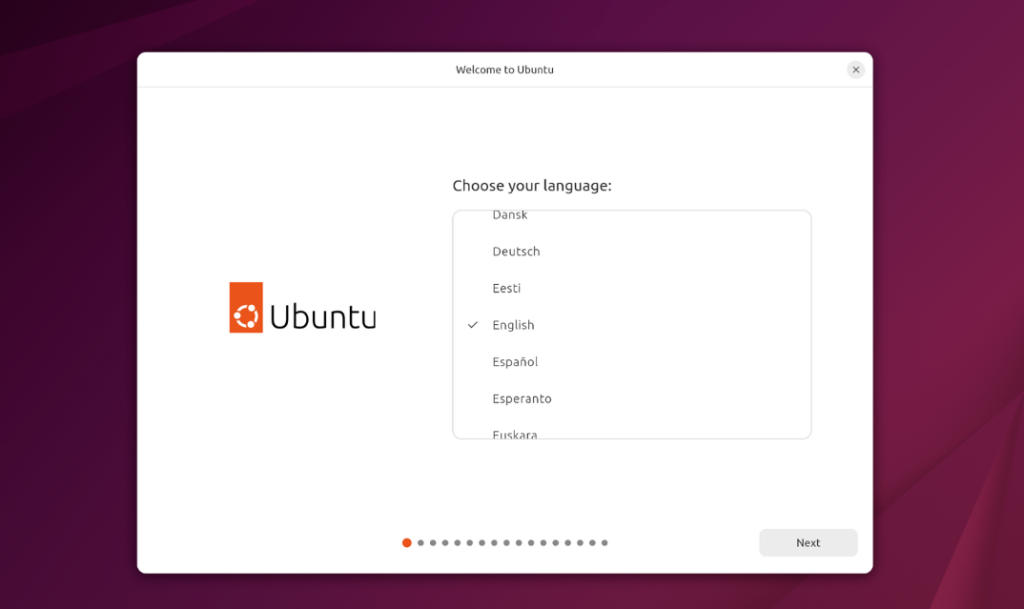Click the third page indicator dot

click(433, 543)
